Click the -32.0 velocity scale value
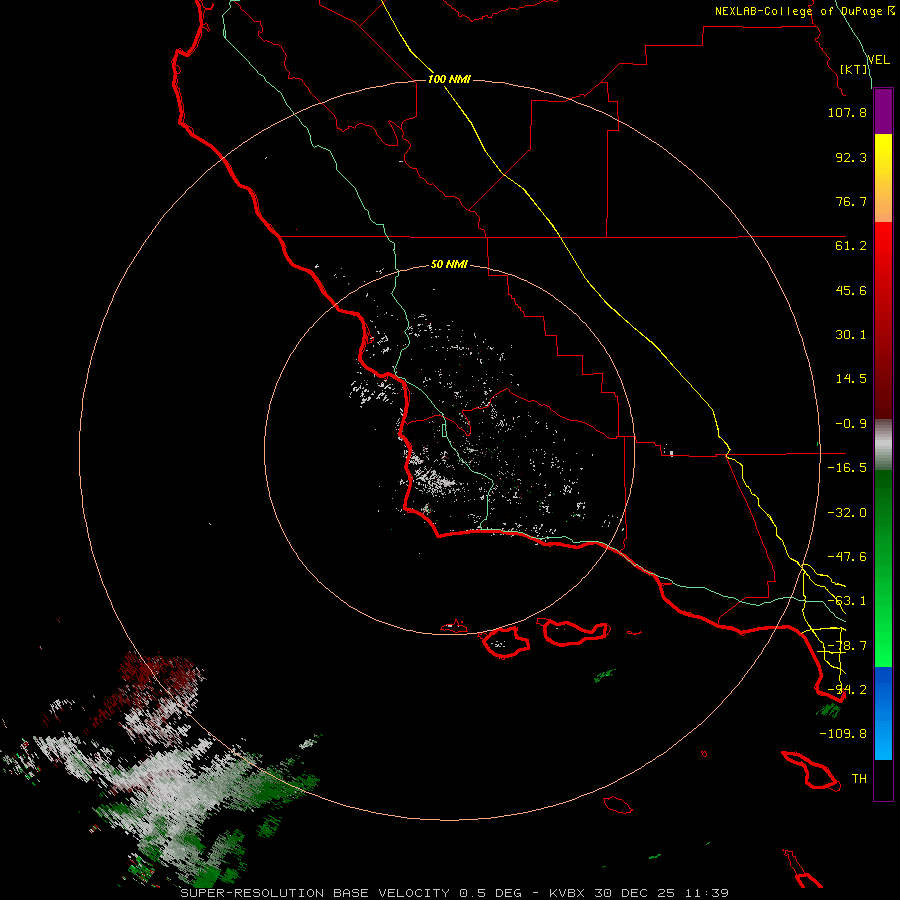The height and width of the screenshot is (900, 900). [847, 513]
